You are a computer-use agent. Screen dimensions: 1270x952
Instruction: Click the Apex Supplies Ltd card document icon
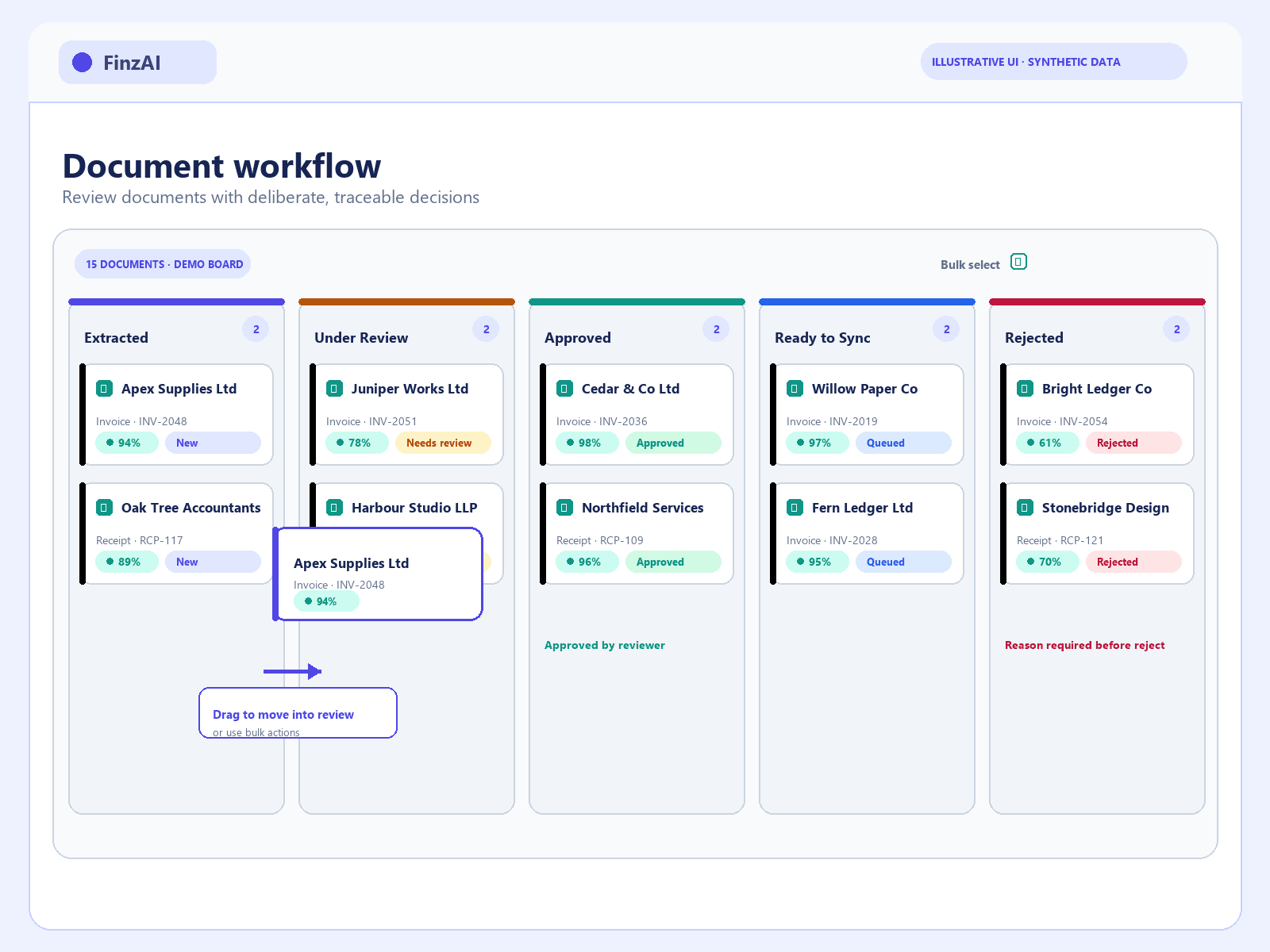tap(104, 389)
